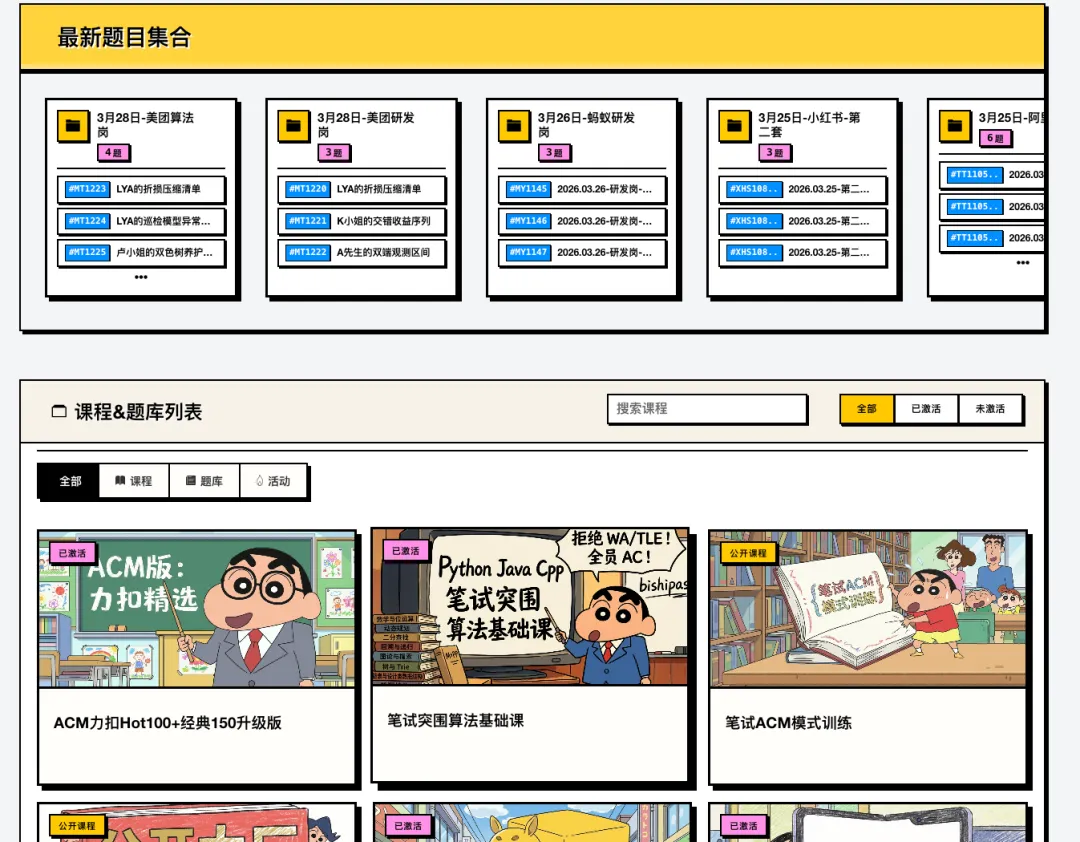The width and height of the screenshot is (1080, 842).
Task: Click the folder icon of 3月26日-蚂蚁研发岗
Action: (x=514, y=126)
